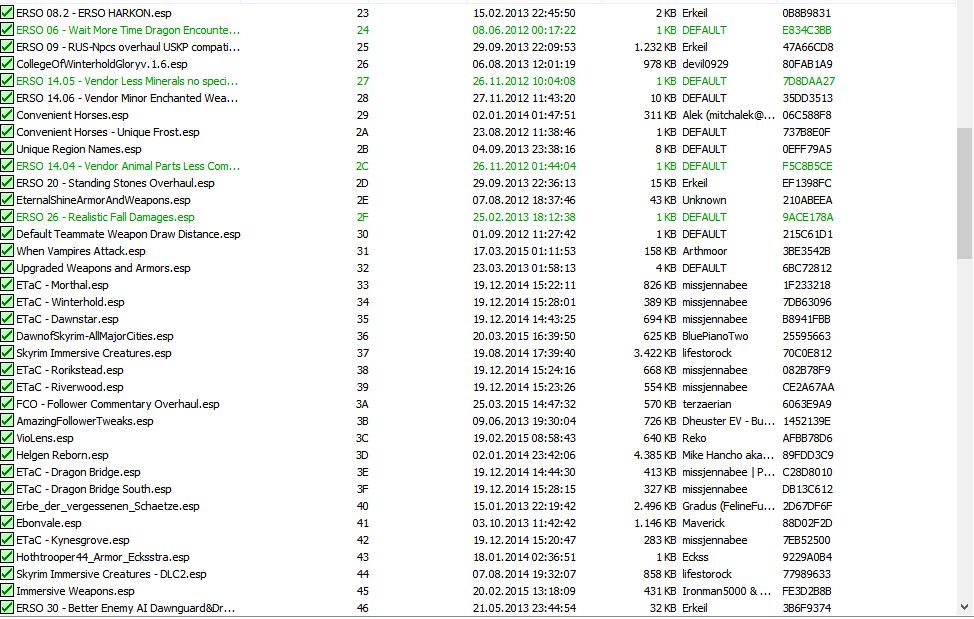
Task: Click file size 4.385 KB
Action: pyautogui.click(x=655, y=454)
